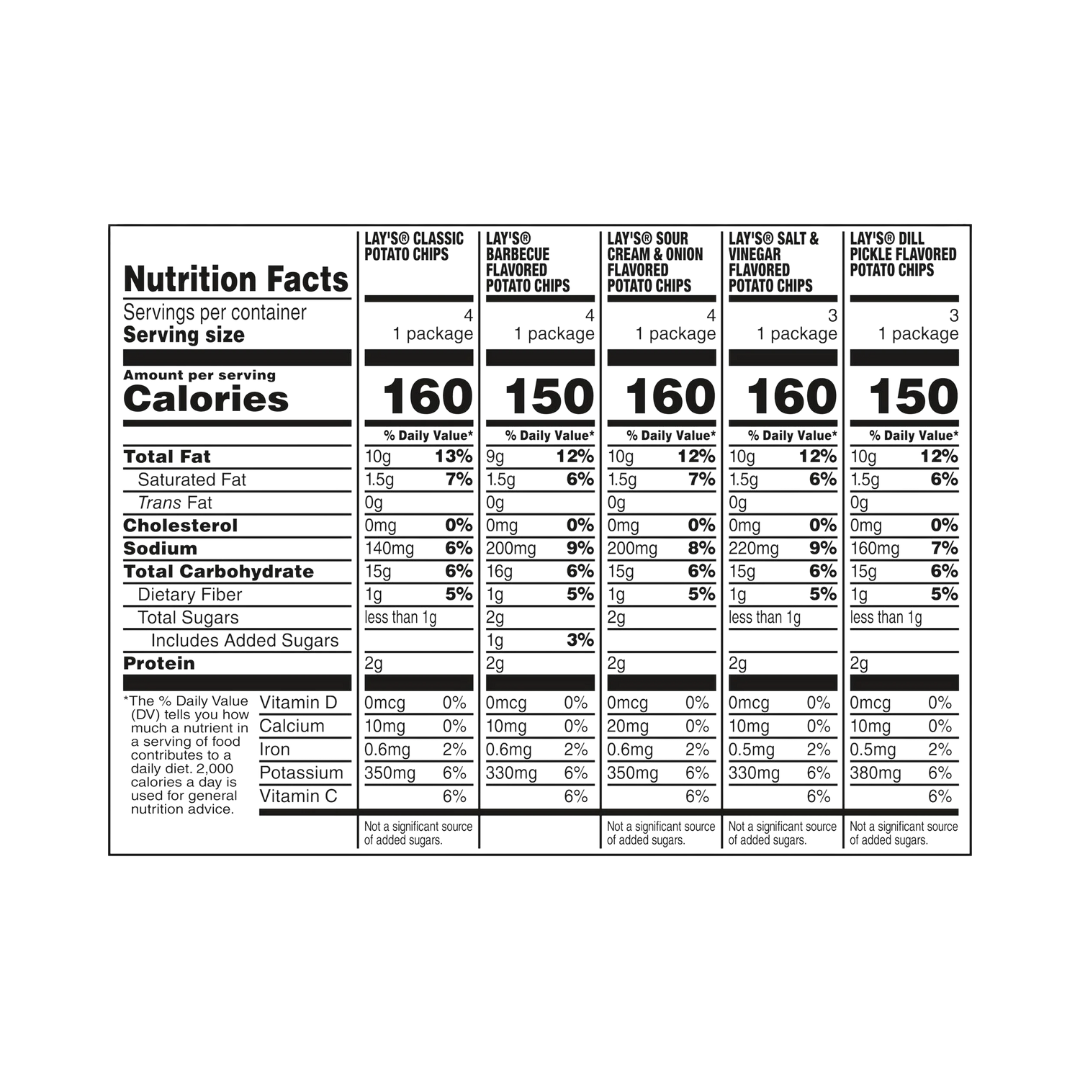This screenshot has width=1080, height=1080.
Task: Click the Sodium row label
Action: point(160,548)
